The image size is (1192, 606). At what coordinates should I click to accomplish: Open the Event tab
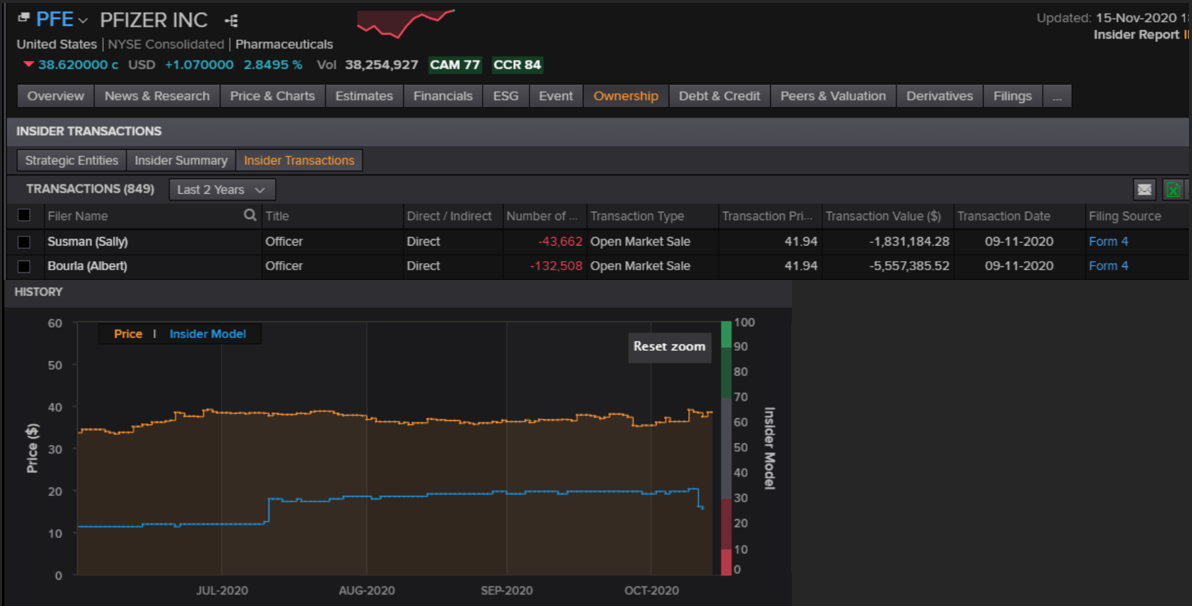(x=556, y=96)
